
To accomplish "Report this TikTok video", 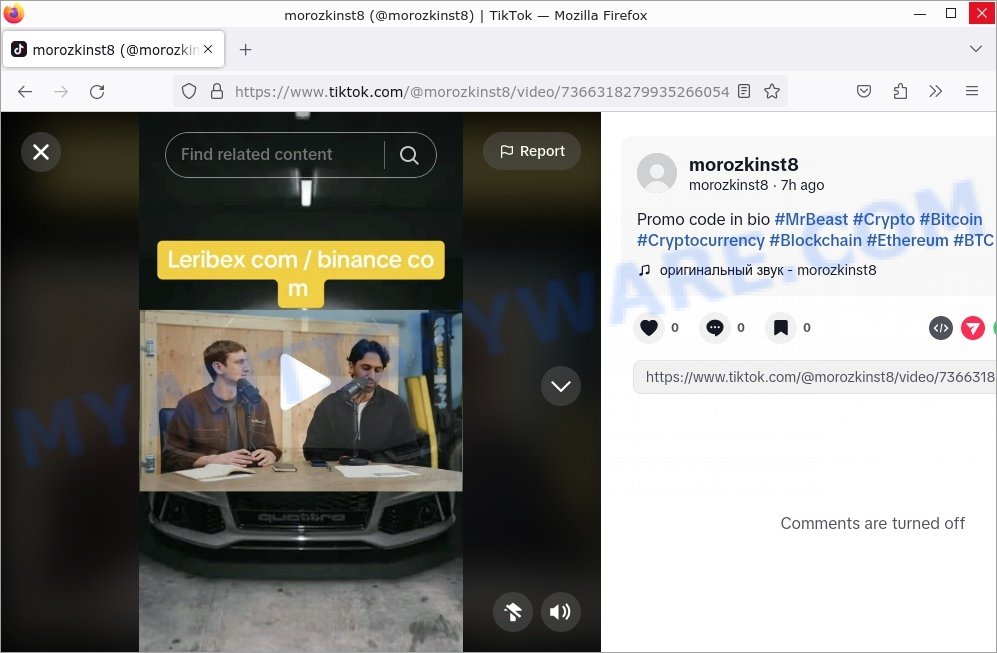I will [x=532, y=151].
